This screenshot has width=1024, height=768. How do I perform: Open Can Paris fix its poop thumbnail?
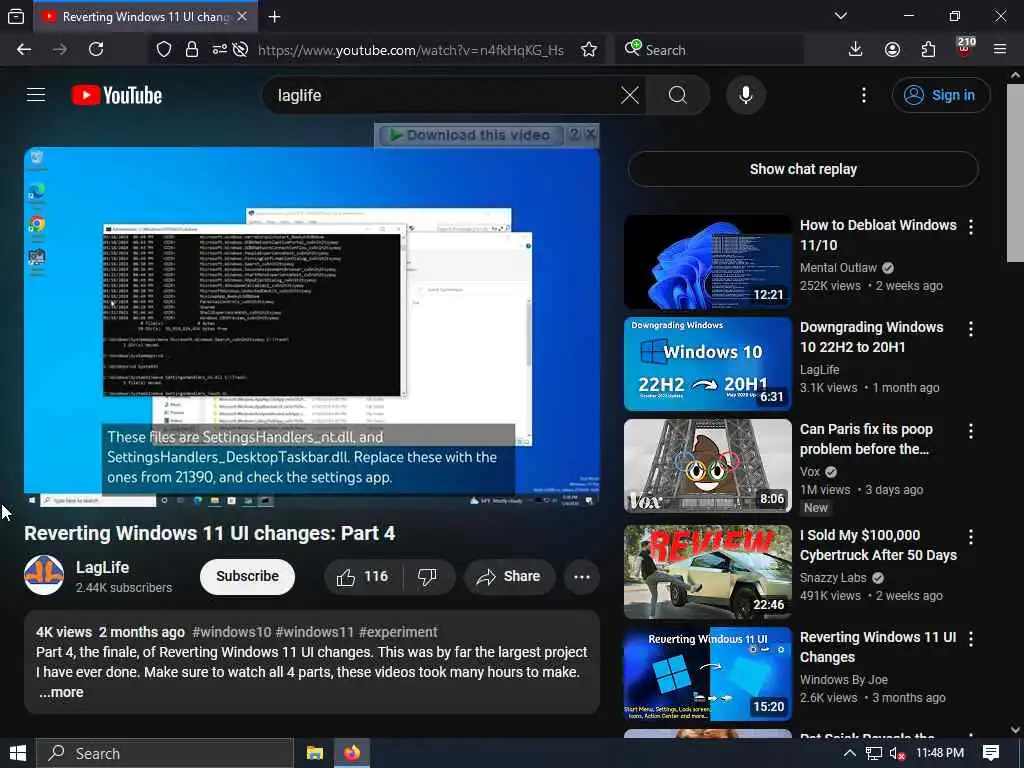(x=708, y=466)
